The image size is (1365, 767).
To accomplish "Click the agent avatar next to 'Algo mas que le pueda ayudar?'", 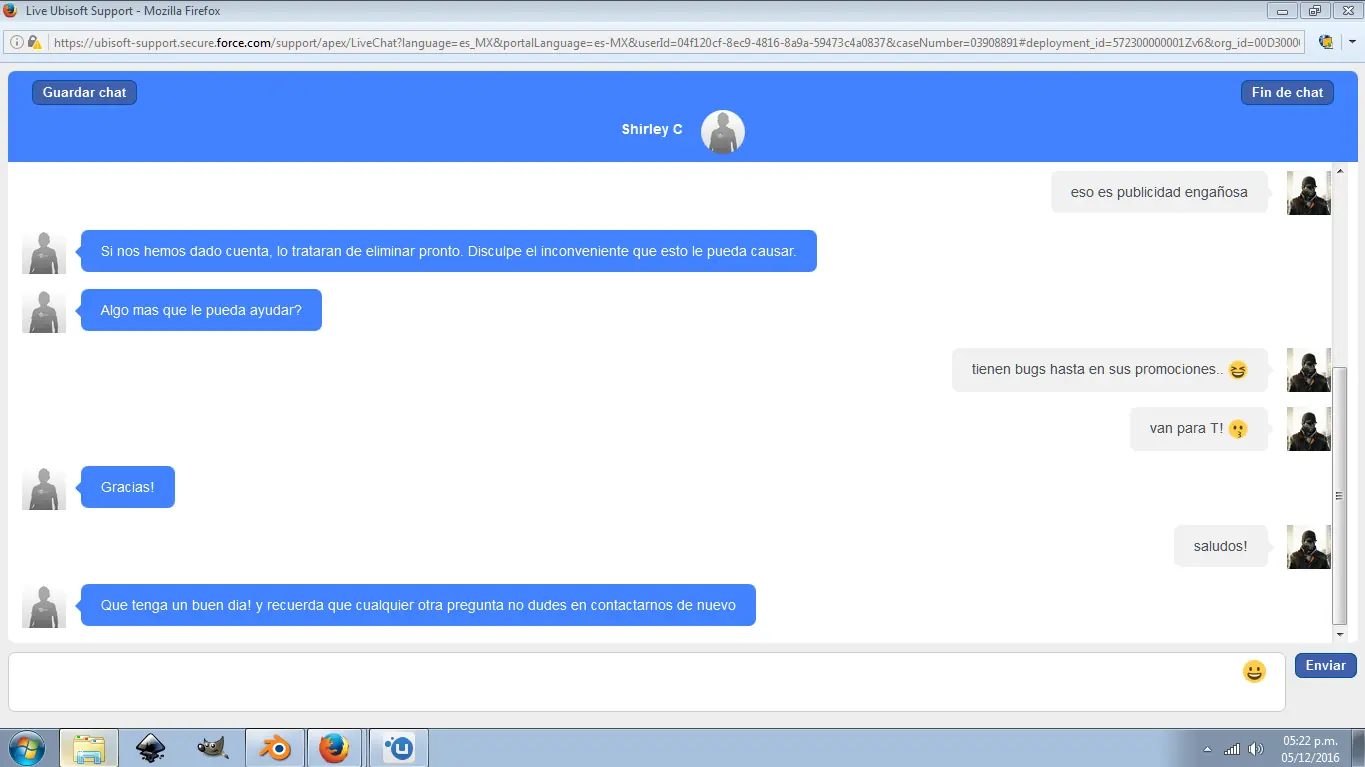I will click(x=44, y=310).
